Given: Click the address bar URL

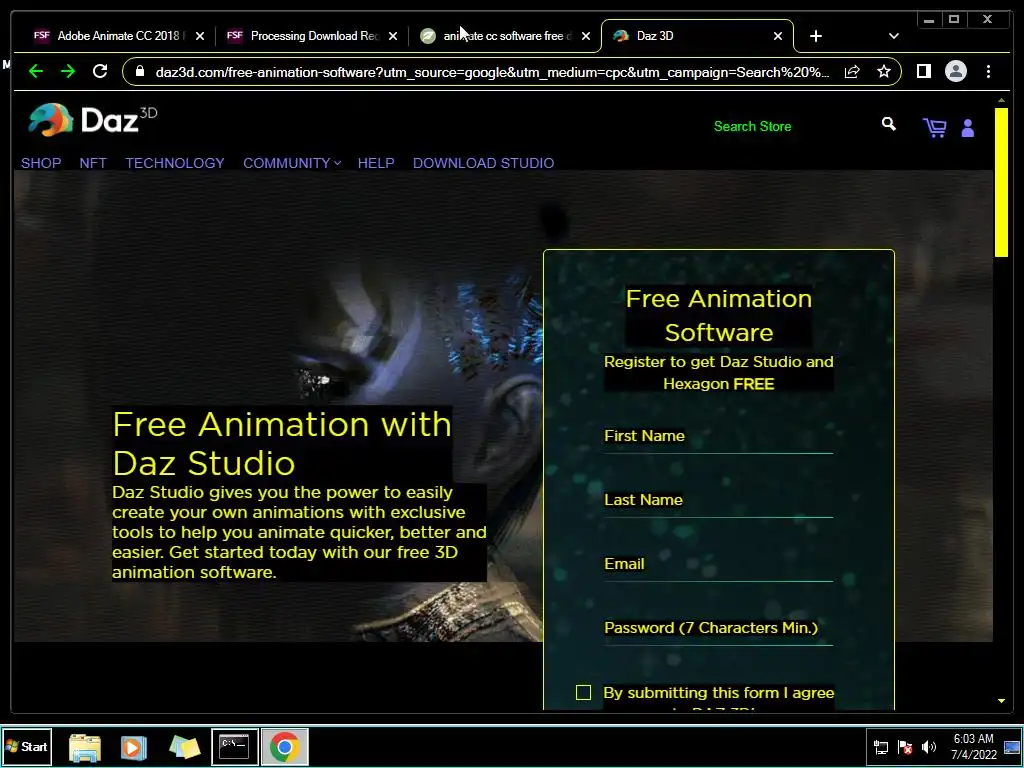Looking at the screenshot, I should (492, 72).
